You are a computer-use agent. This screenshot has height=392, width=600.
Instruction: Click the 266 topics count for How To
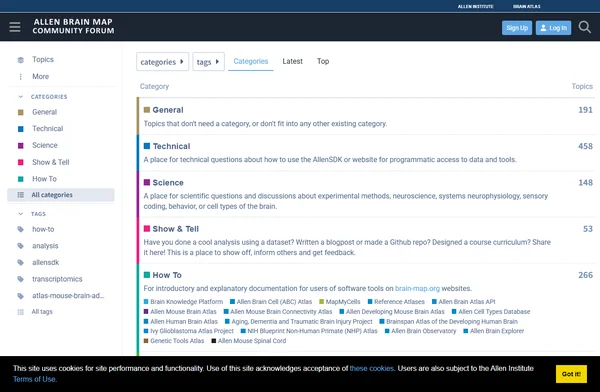pos(585,275)
